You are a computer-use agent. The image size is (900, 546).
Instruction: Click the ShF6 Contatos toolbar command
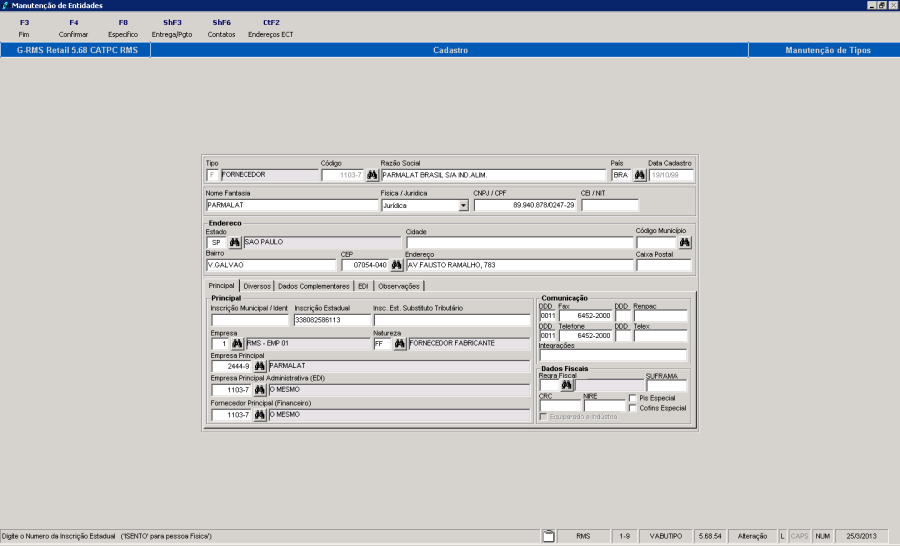tap(222, 28)
